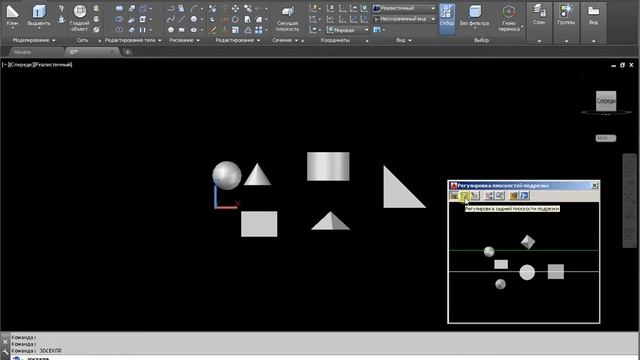Viewport: 640px width, 360px height.
Task: Select the Клин wedge solid tool
Action: click(12, 16)
